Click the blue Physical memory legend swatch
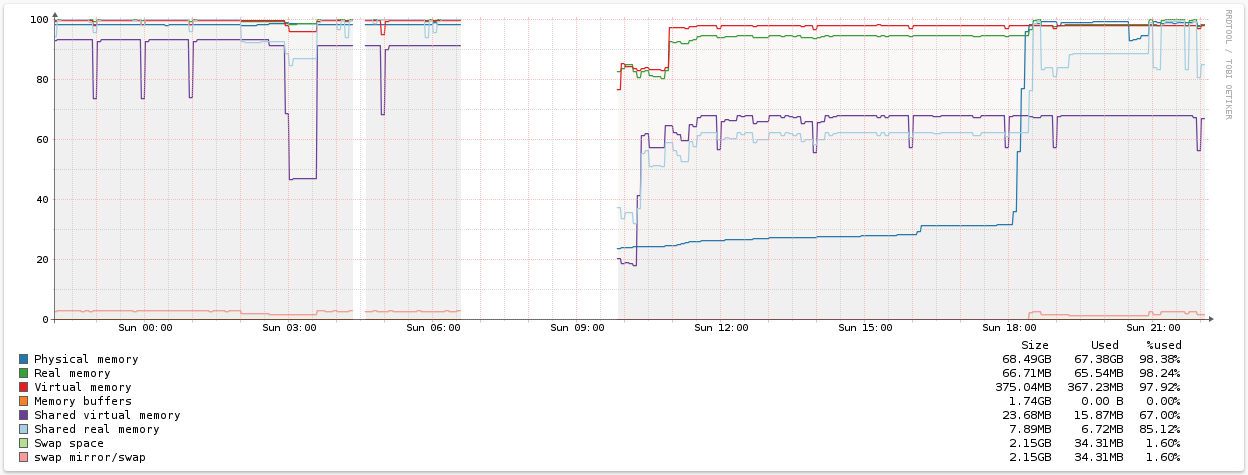1248x475 pixels. tap(23, 359)
